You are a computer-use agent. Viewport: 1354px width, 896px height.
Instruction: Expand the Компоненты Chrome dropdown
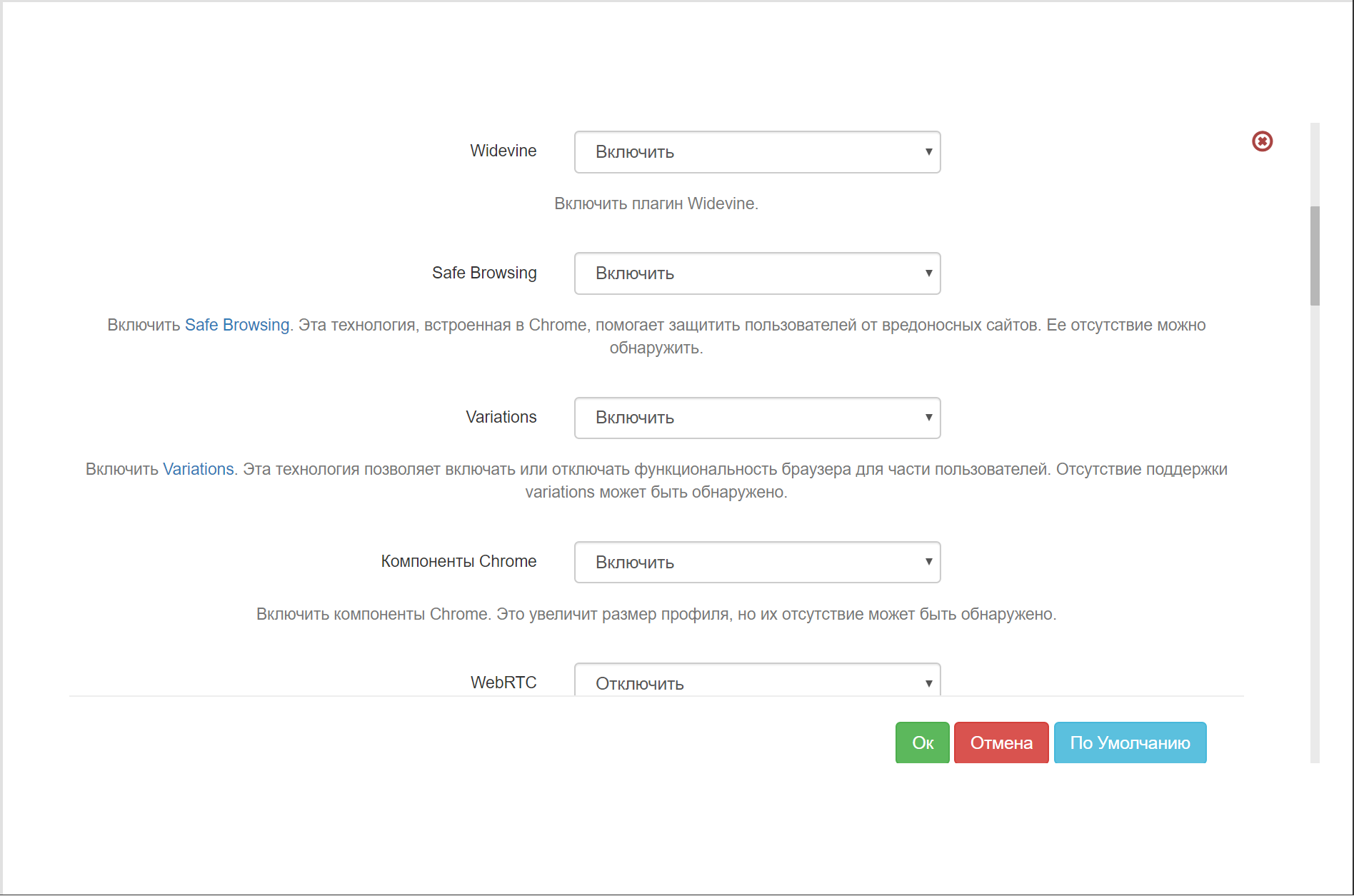(757, 563)
